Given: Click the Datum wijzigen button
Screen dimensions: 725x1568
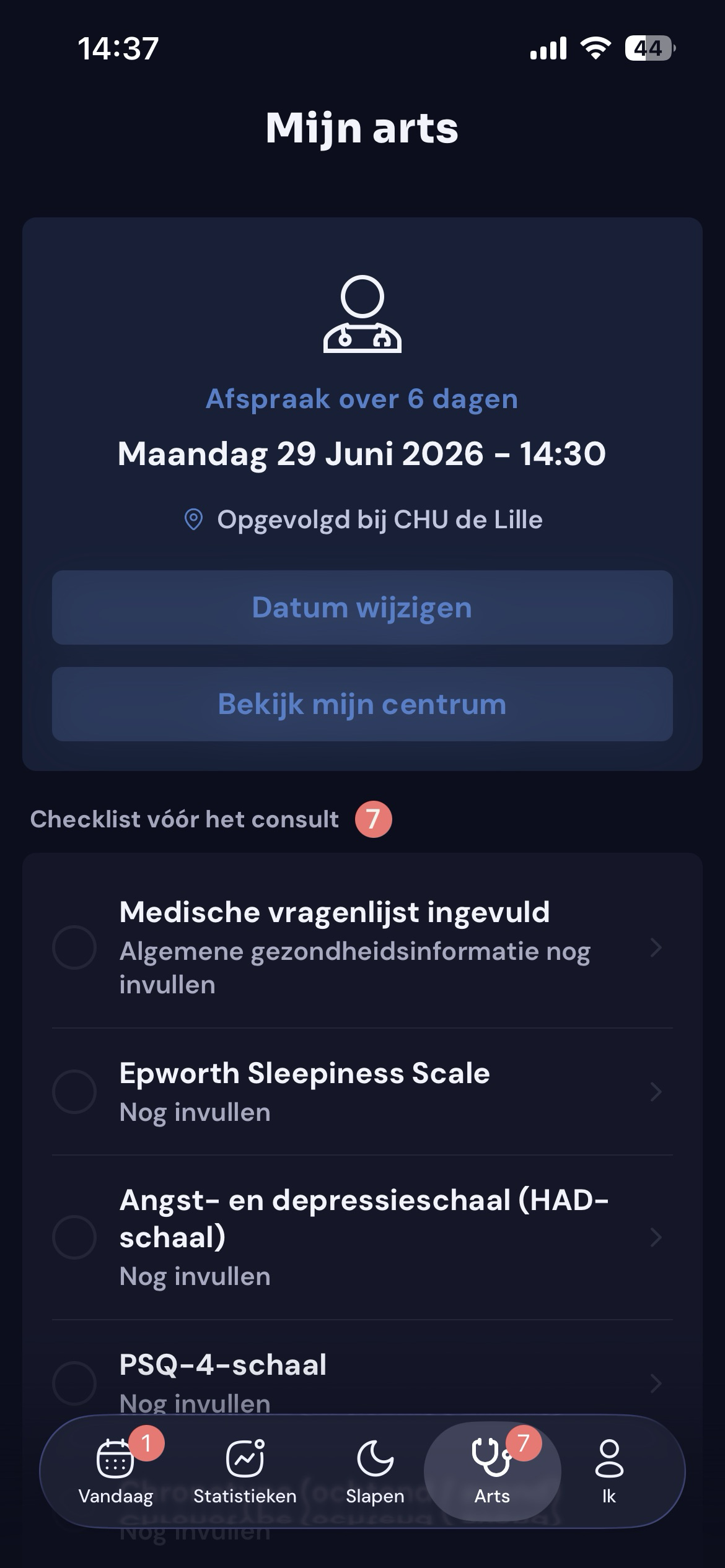Looking at the screenshot, I should pyautogui.click(x=362, y=608).
